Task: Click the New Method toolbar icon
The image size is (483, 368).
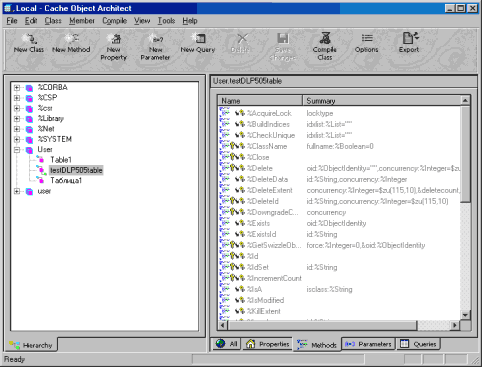Action: click(x=71, y=39)
